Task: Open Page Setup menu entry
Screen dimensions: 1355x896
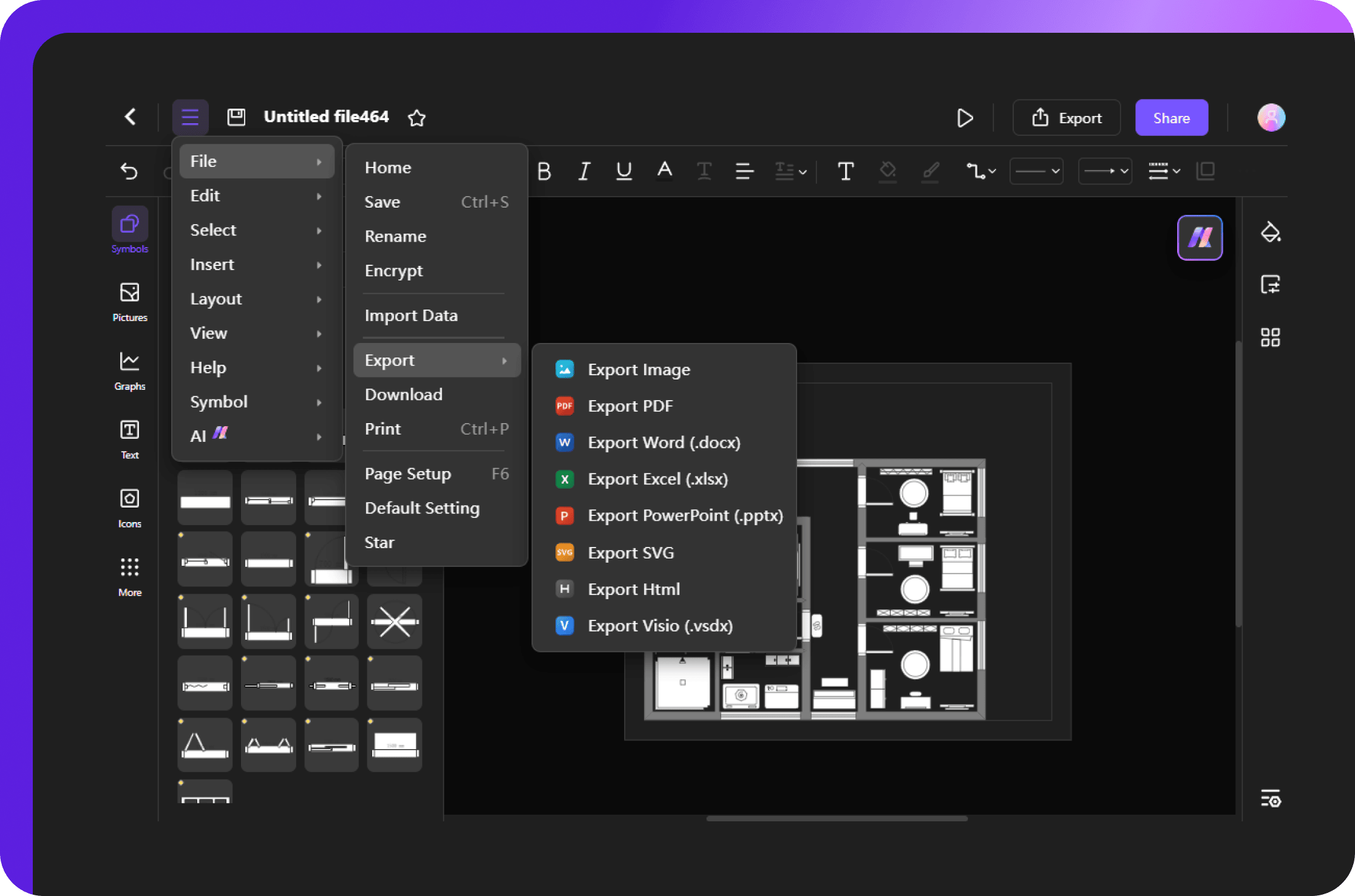Action: pyautogui.click(x=436, y=473)
